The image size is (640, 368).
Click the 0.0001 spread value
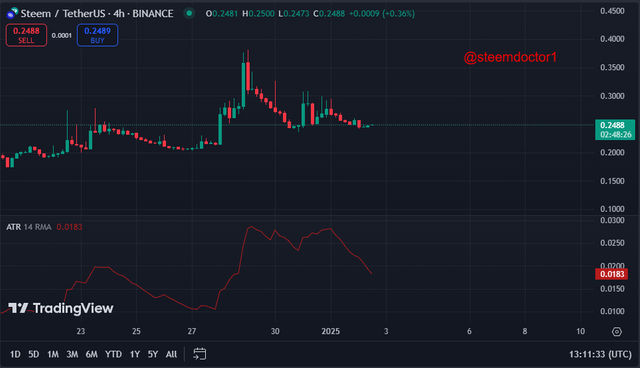click(x=62, y=35)
